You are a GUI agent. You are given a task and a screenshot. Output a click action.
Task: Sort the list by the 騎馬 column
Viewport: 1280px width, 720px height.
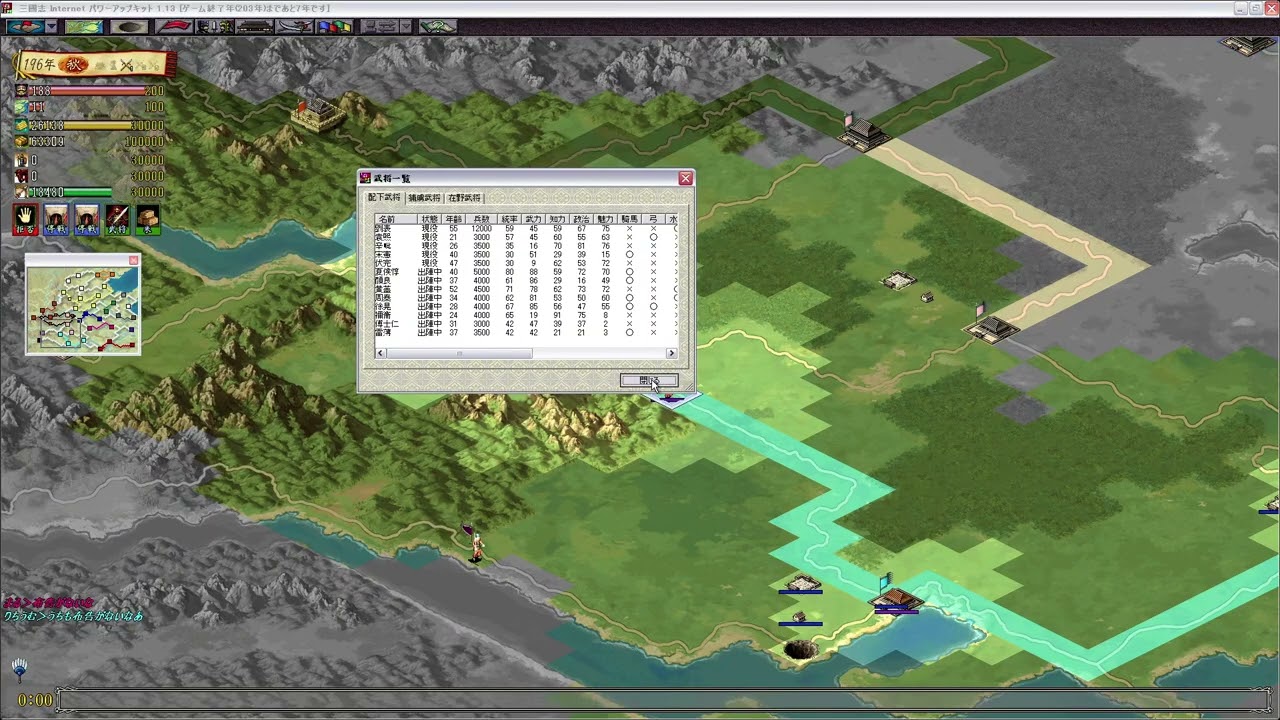[629, 219]
